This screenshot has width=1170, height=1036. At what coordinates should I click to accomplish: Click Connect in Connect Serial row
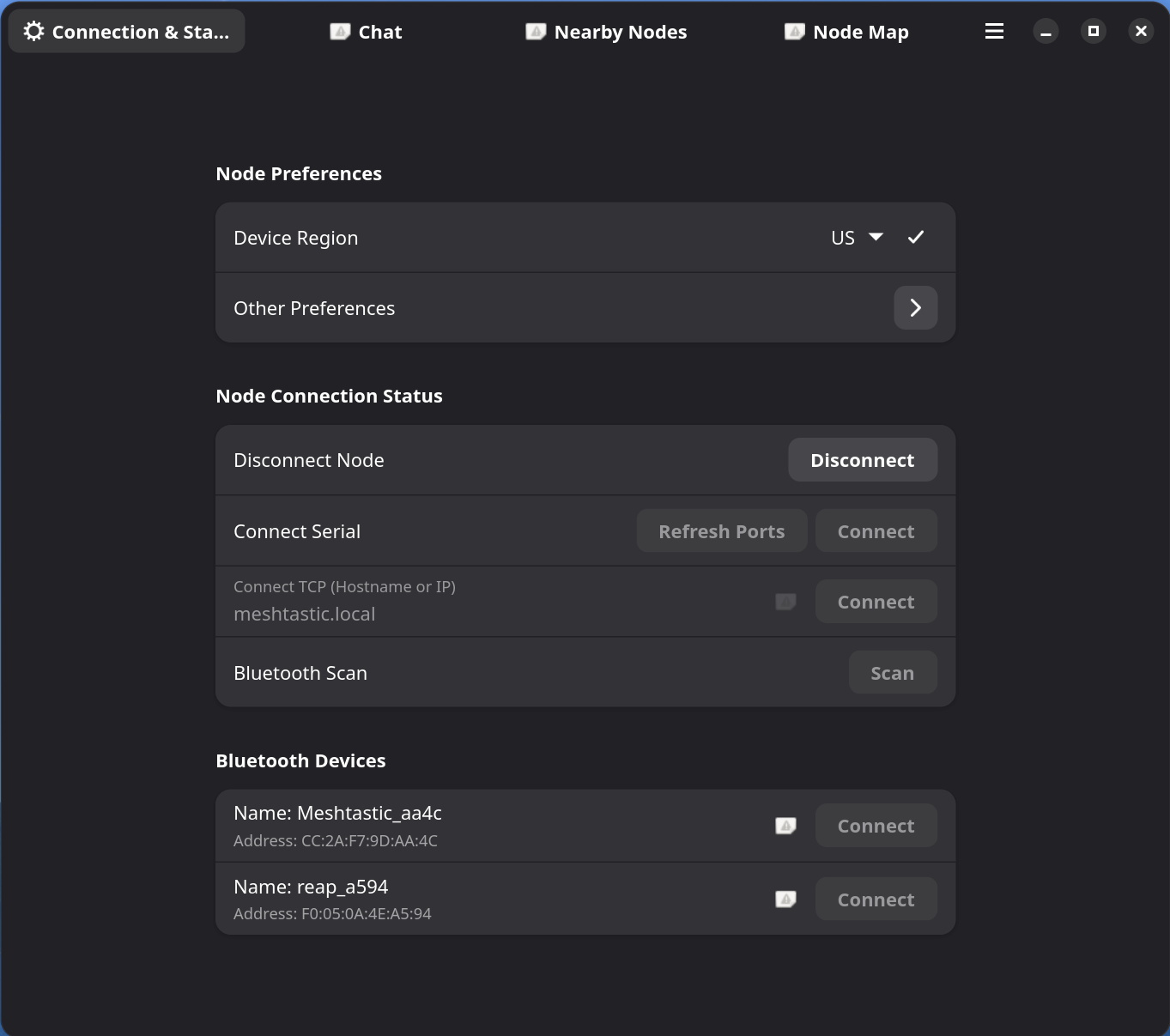(876, 531)
